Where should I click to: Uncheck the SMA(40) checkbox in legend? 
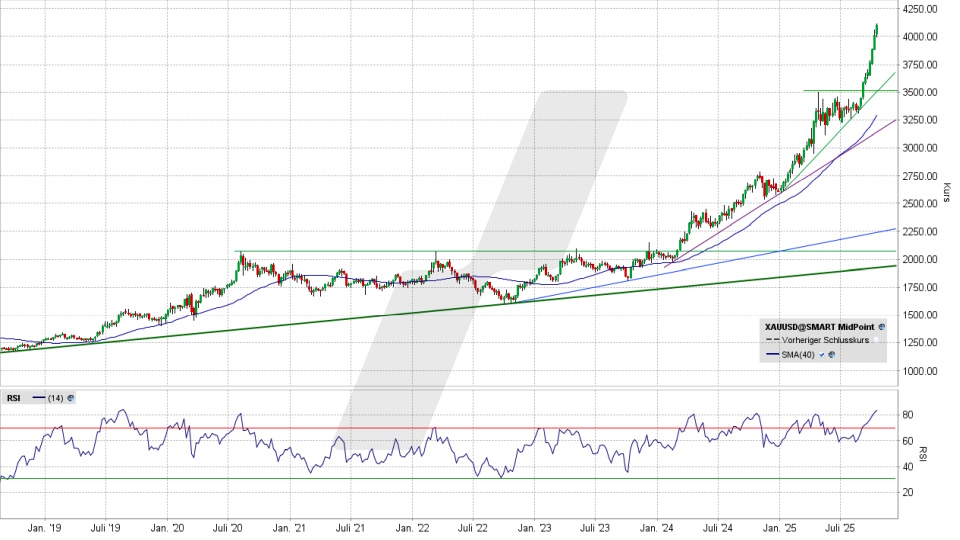(821, 355)
